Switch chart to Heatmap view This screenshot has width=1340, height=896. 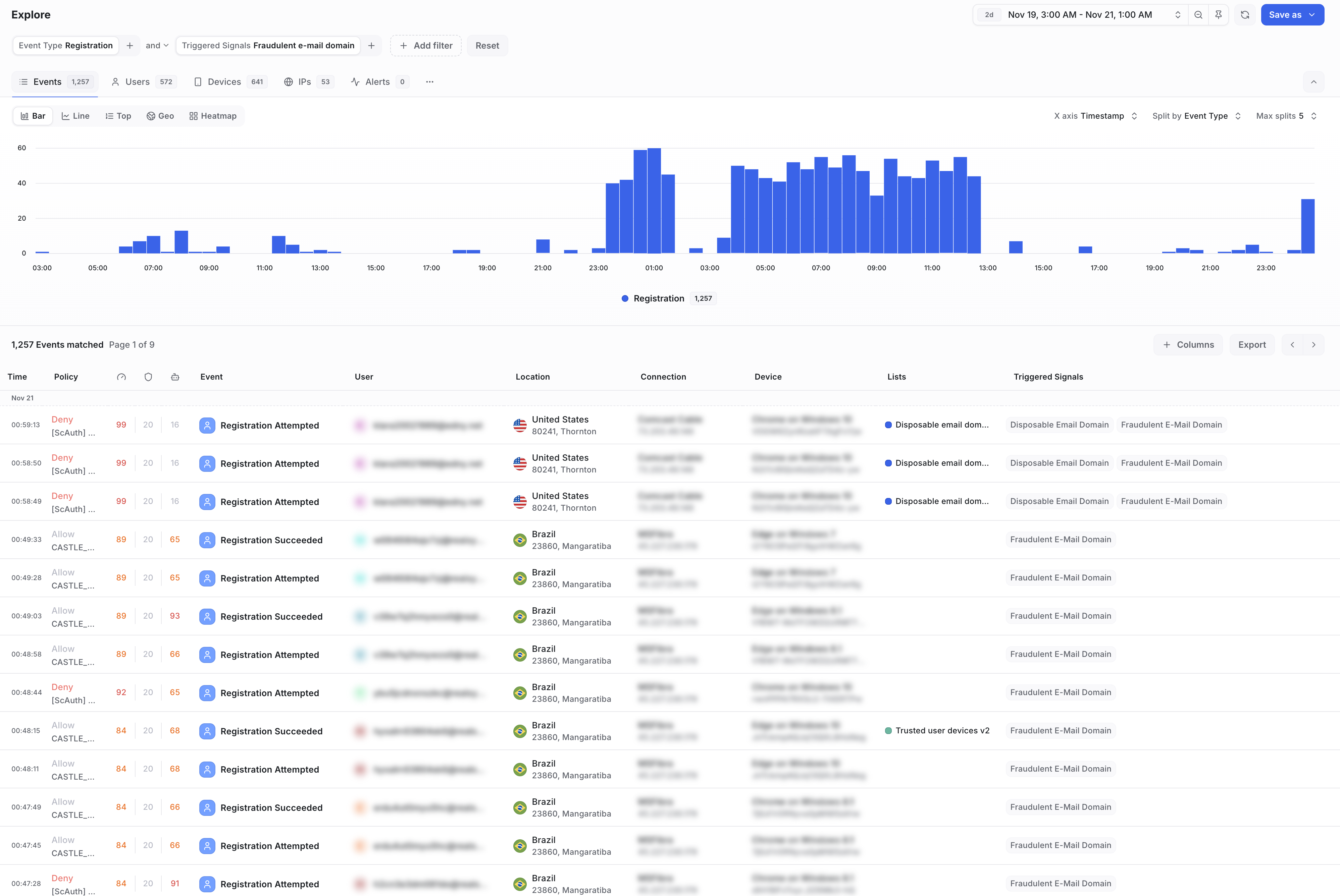[x=213, y=116]
